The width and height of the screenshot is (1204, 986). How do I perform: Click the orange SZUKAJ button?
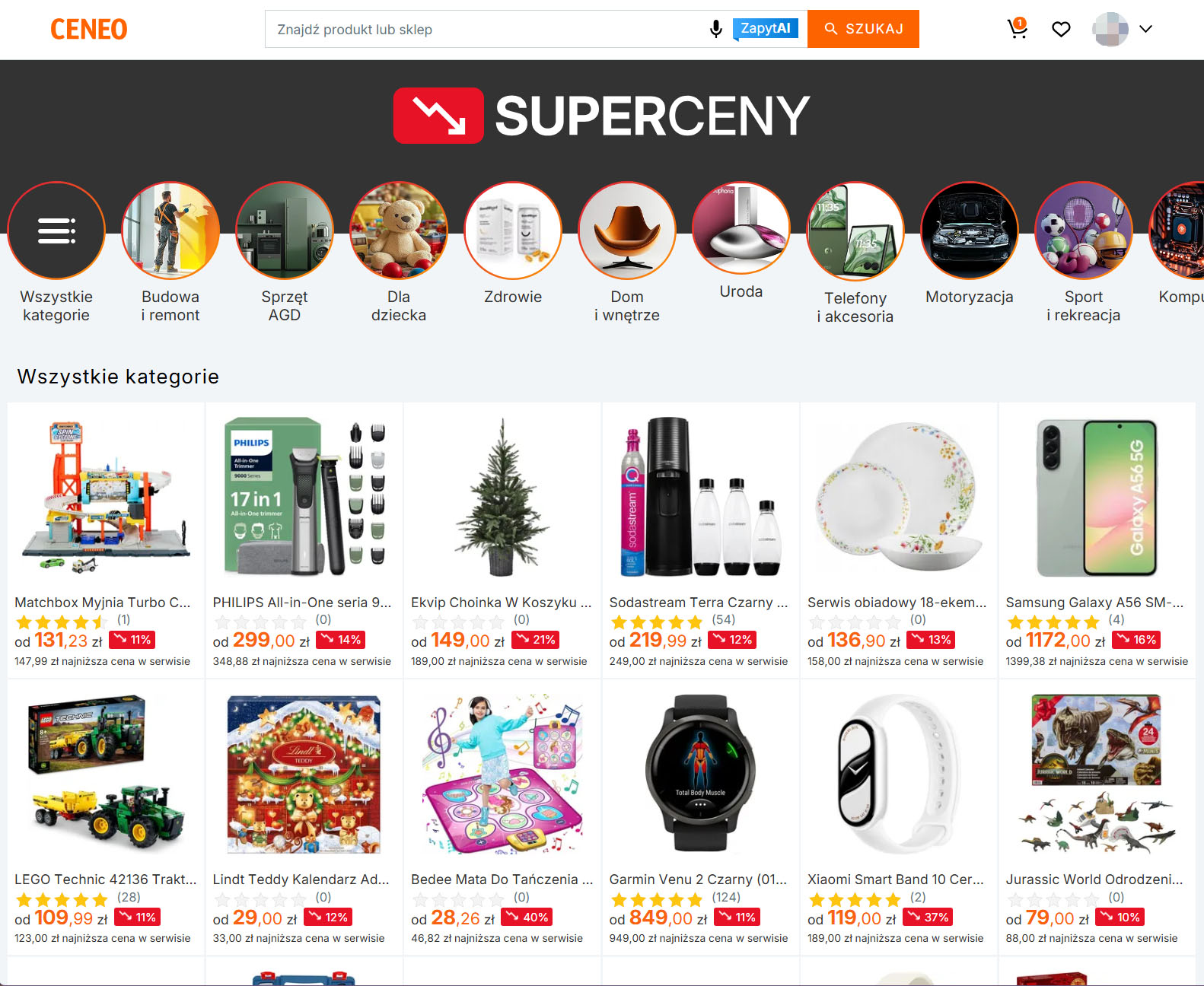(x=863, y=29)
